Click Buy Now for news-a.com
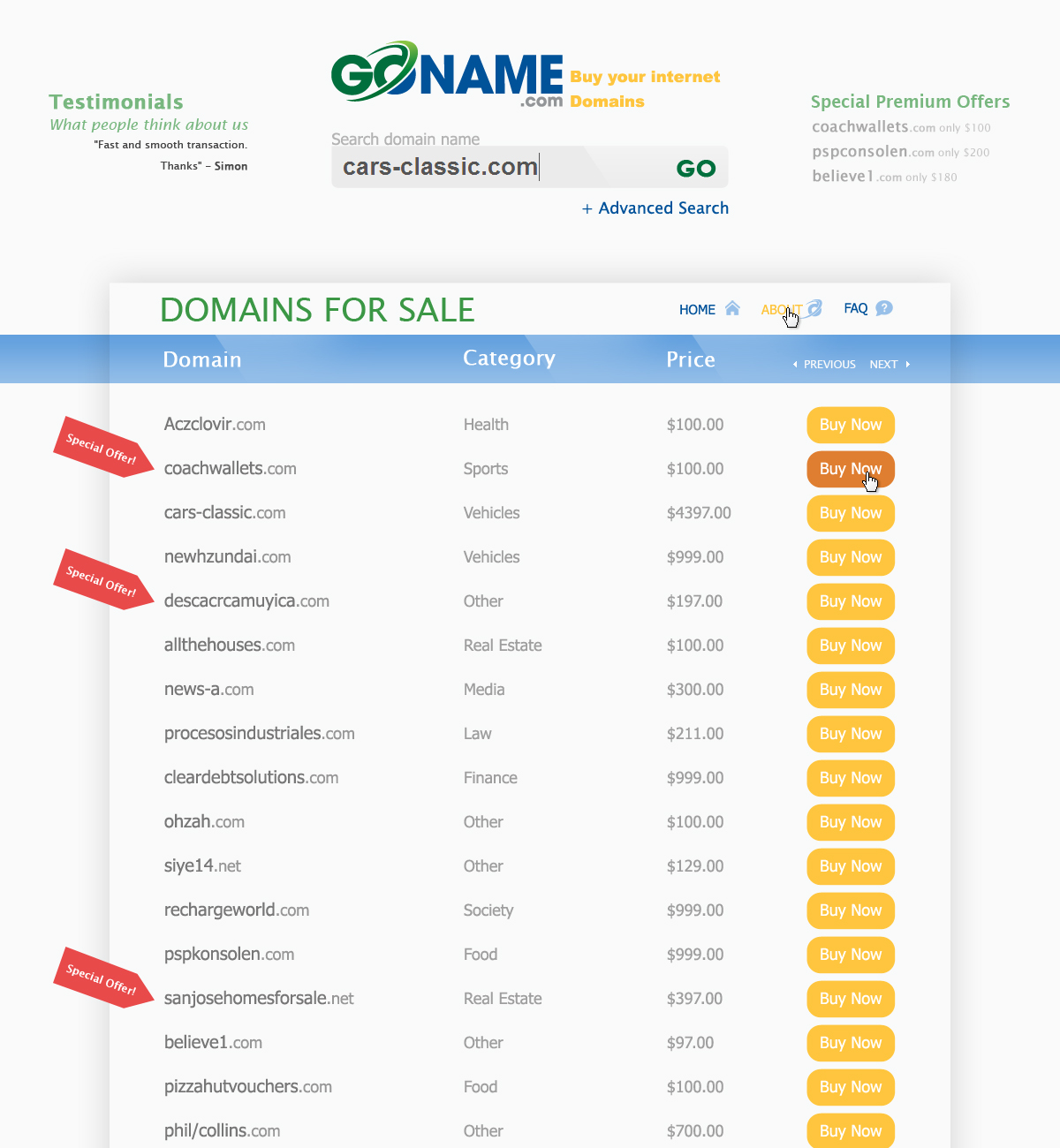Image resolution: width=1060 pixels, height=1148 pixels. tap(851, 690)
